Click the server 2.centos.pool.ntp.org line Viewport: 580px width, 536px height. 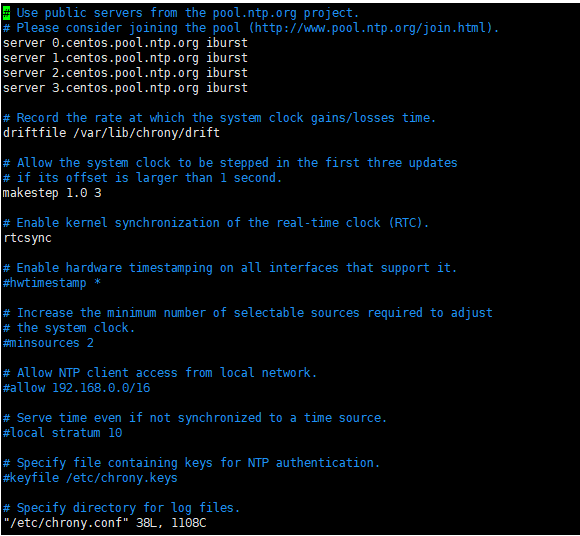tap(125, 73)
